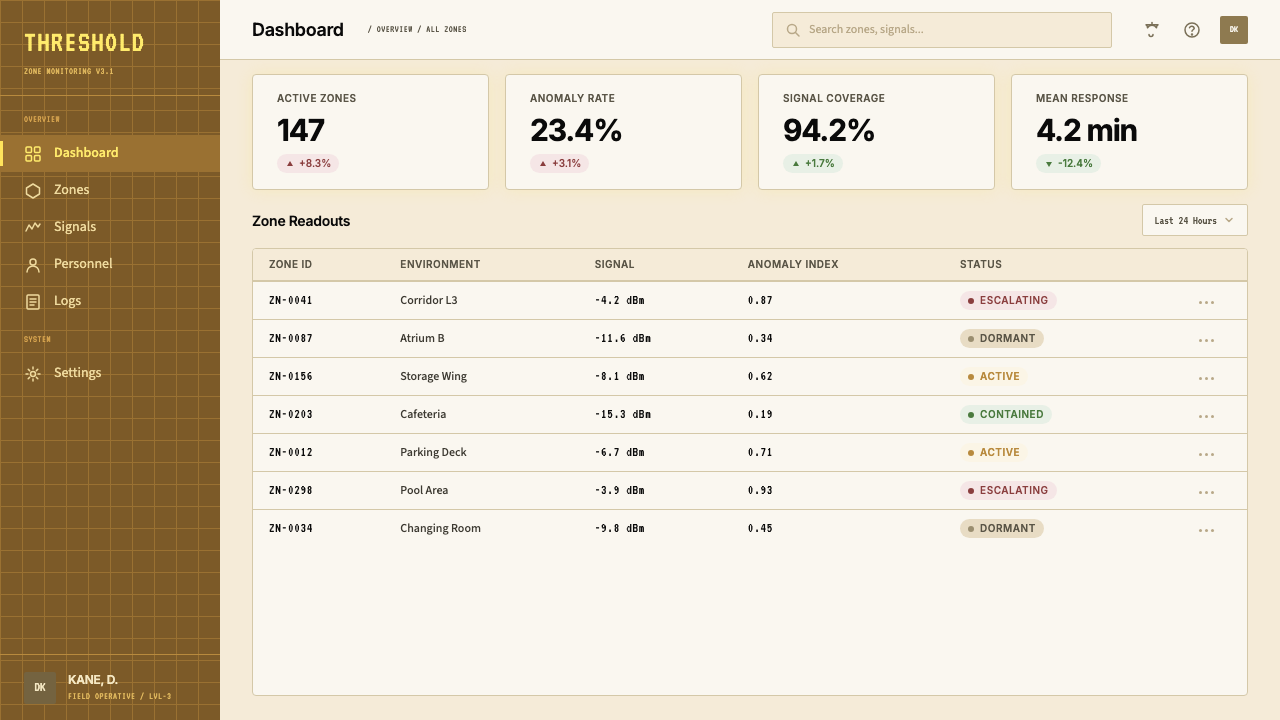
Task: Open the Last 24 Hours dropdown
Action: pyautogui.click(x=1194, y=220)
